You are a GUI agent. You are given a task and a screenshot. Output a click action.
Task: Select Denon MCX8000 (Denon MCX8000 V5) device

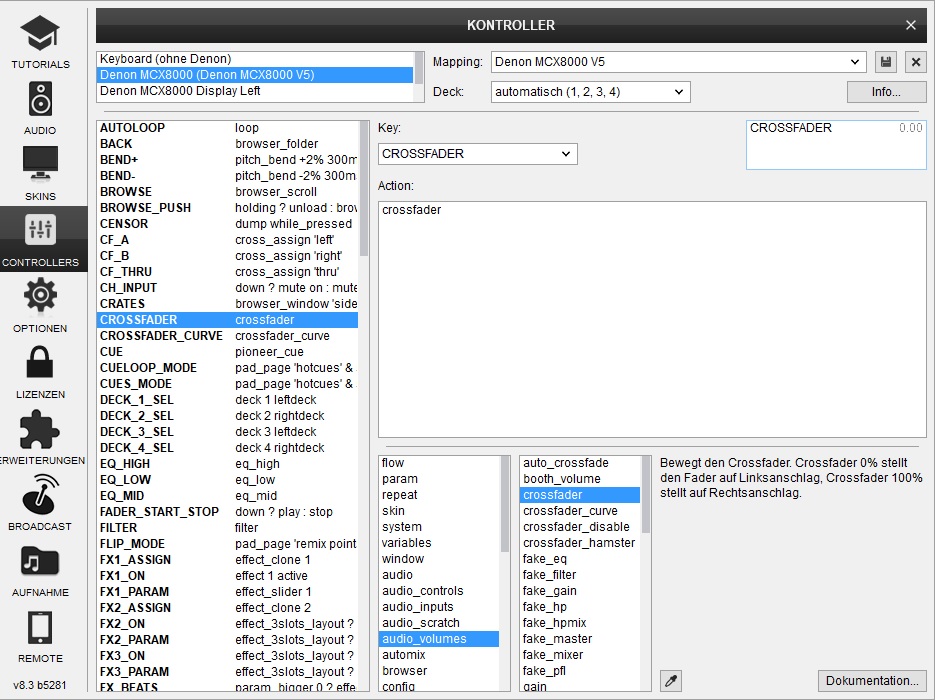pos(255,75)
